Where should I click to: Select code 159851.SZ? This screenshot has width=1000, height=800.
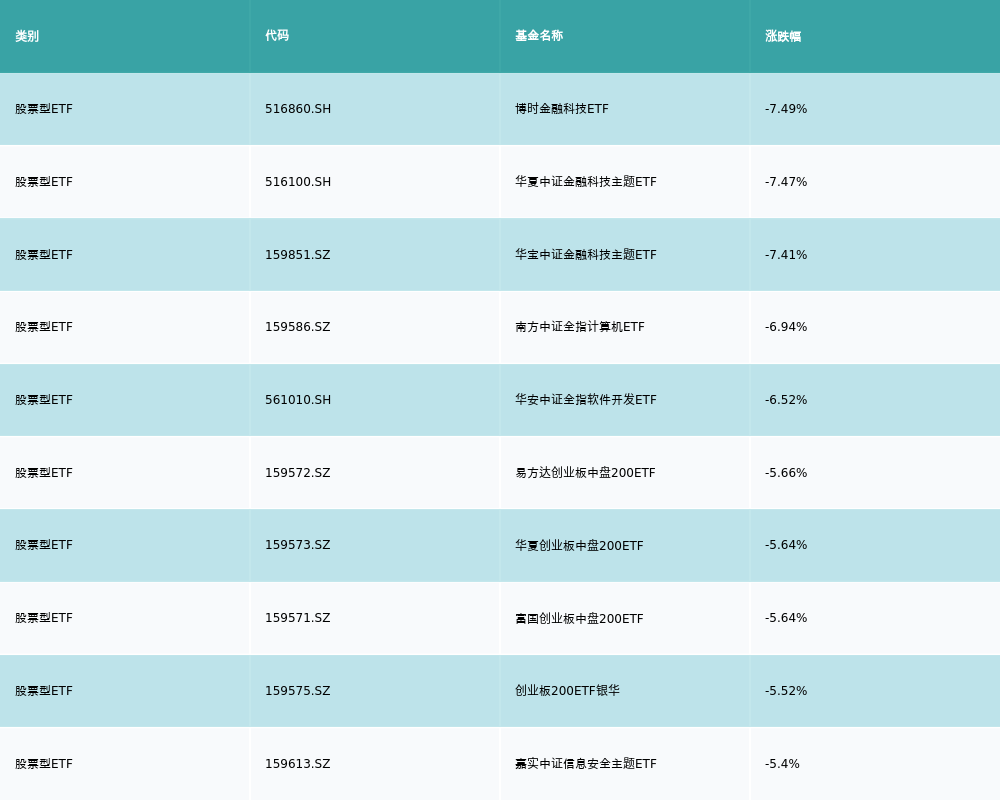(298, 255)
